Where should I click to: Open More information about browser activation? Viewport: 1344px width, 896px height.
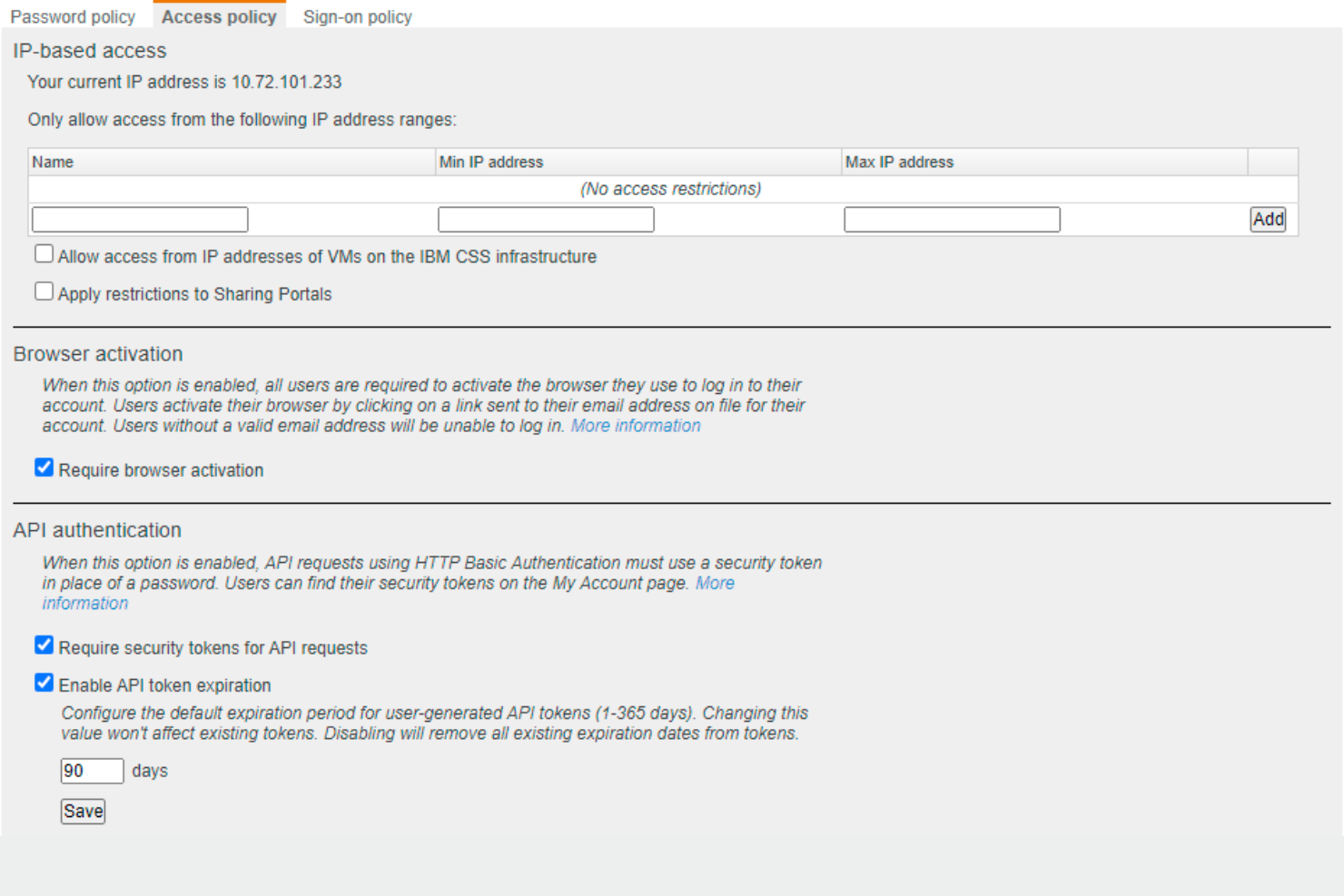click(634, 425)
